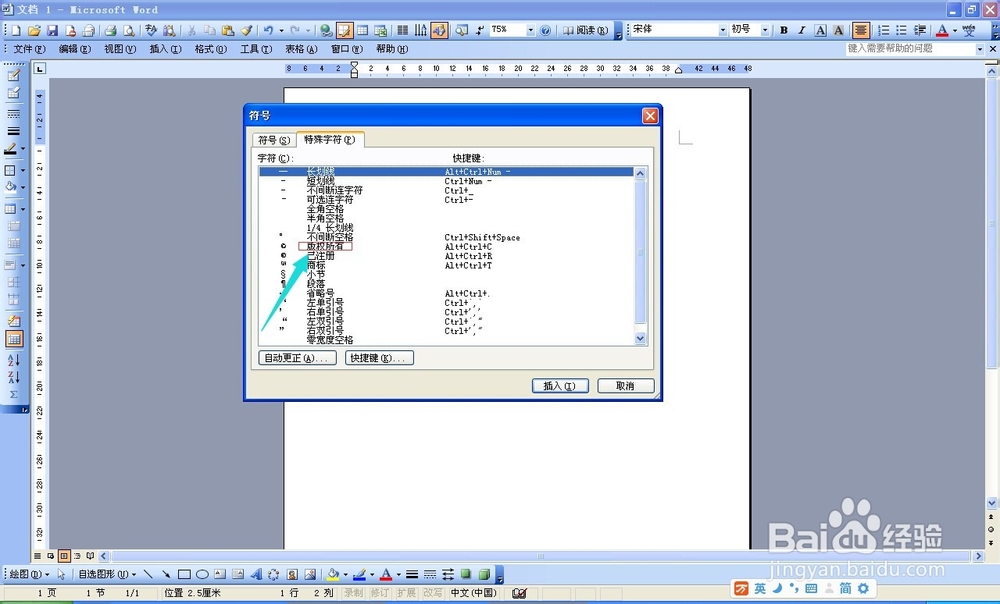Open the Zoom 75% dropdown

(x=530, y=30)
